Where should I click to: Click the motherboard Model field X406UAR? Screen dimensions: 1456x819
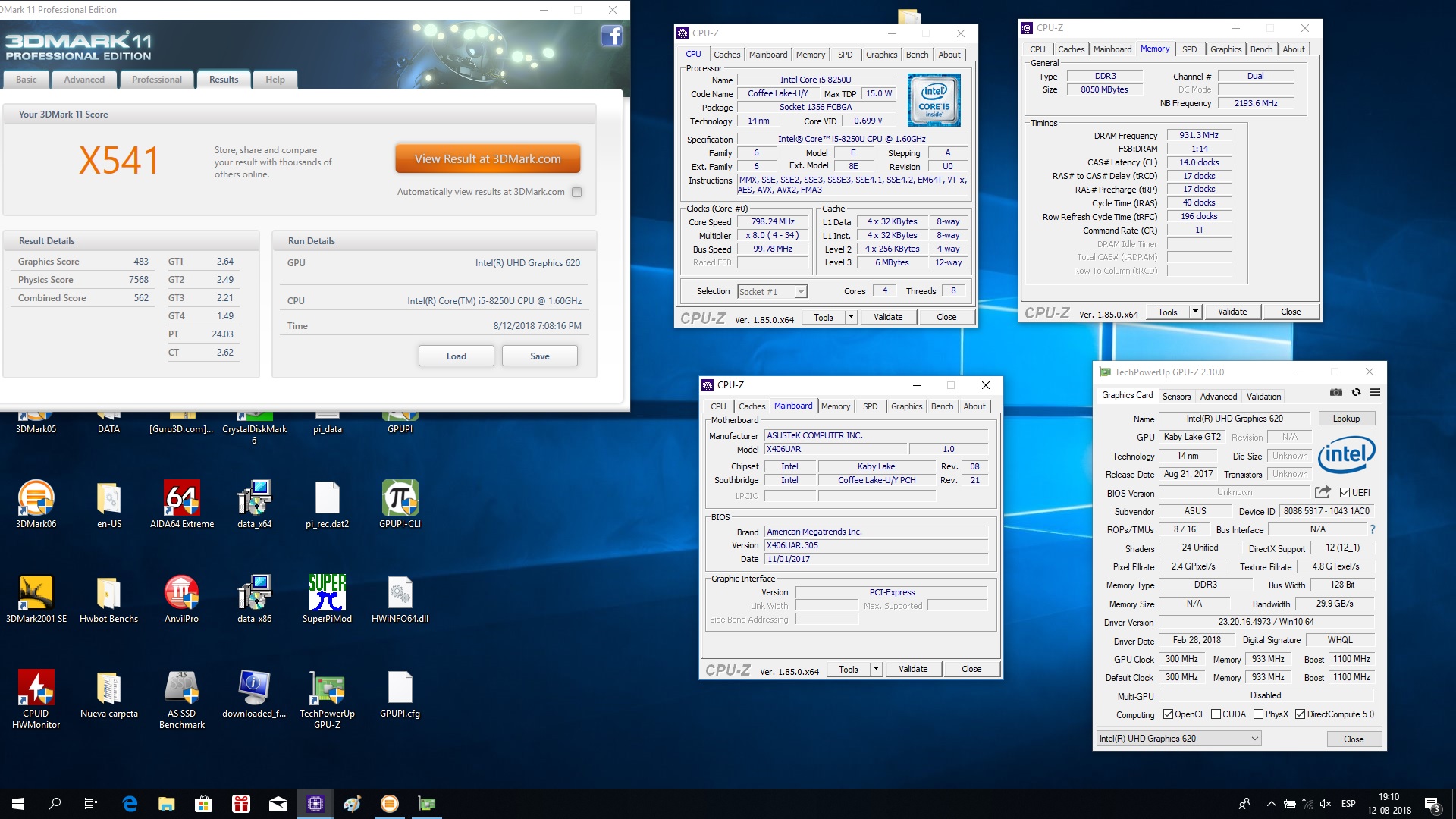836,449
